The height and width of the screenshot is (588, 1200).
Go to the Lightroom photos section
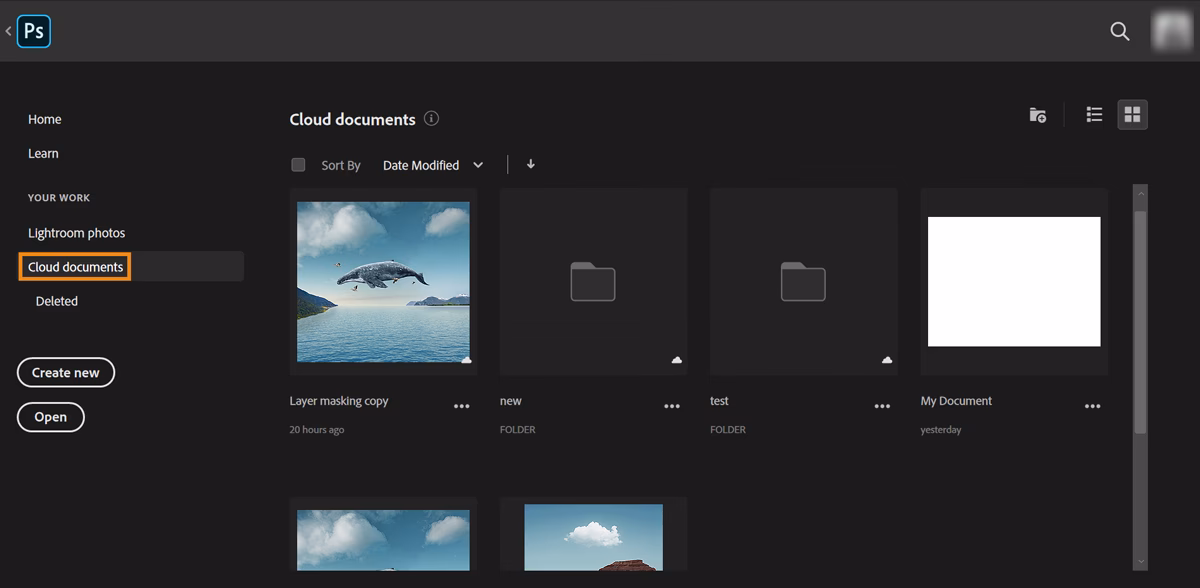coord(76,232)
